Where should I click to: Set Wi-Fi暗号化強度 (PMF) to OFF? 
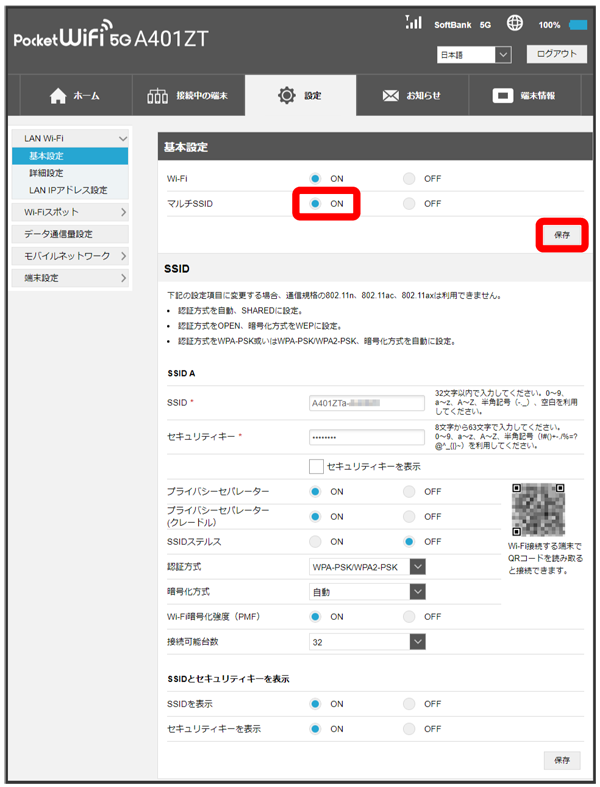(x=410, y=616)
